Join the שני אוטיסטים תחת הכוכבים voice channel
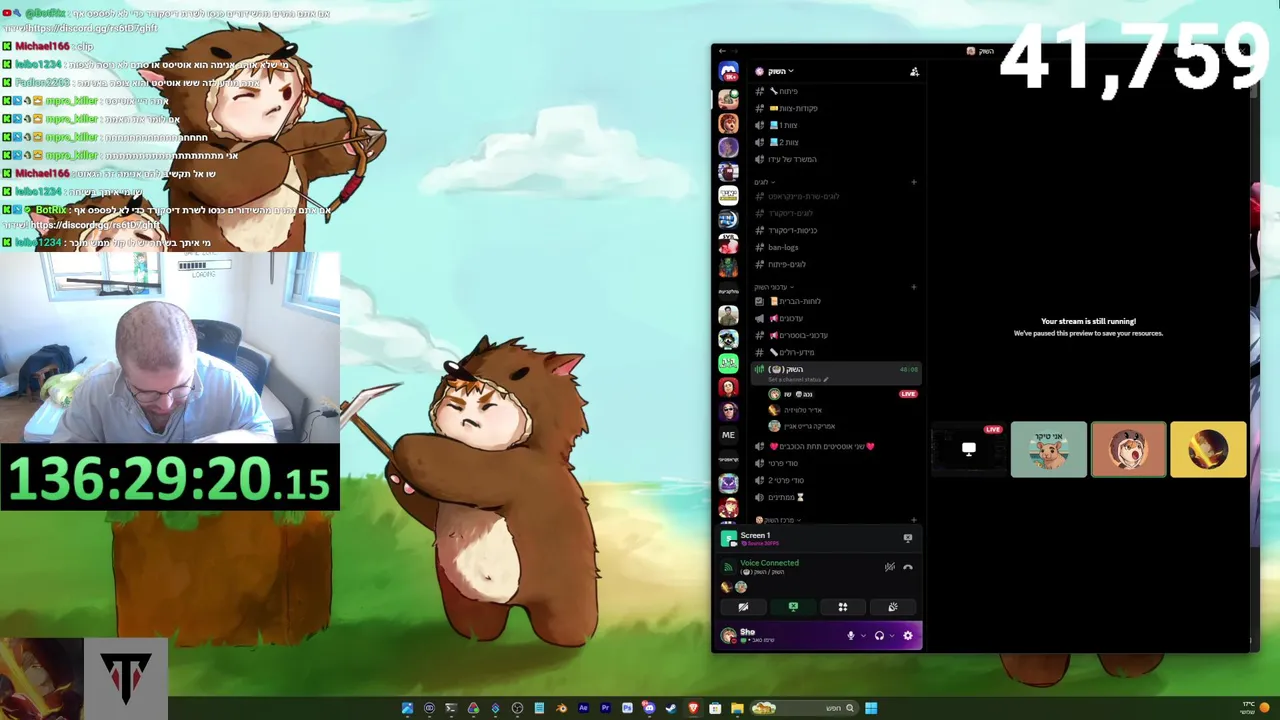 pos(836,446)
